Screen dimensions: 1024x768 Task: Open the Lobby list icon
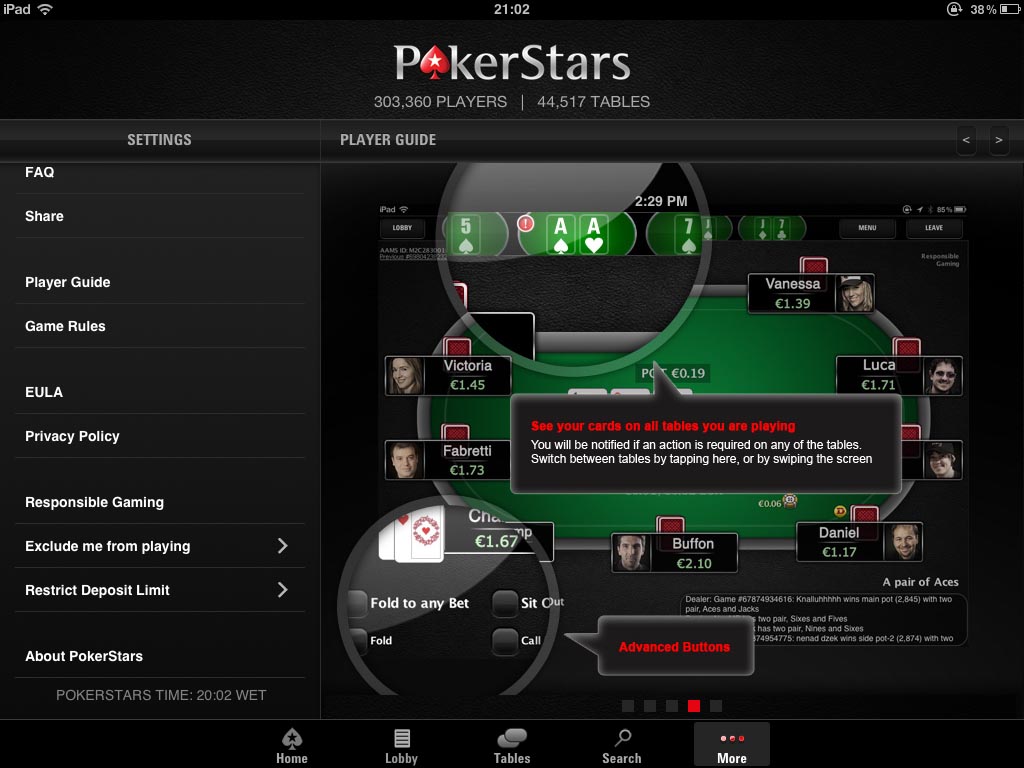pyautogui.click(x=402, y=739)
